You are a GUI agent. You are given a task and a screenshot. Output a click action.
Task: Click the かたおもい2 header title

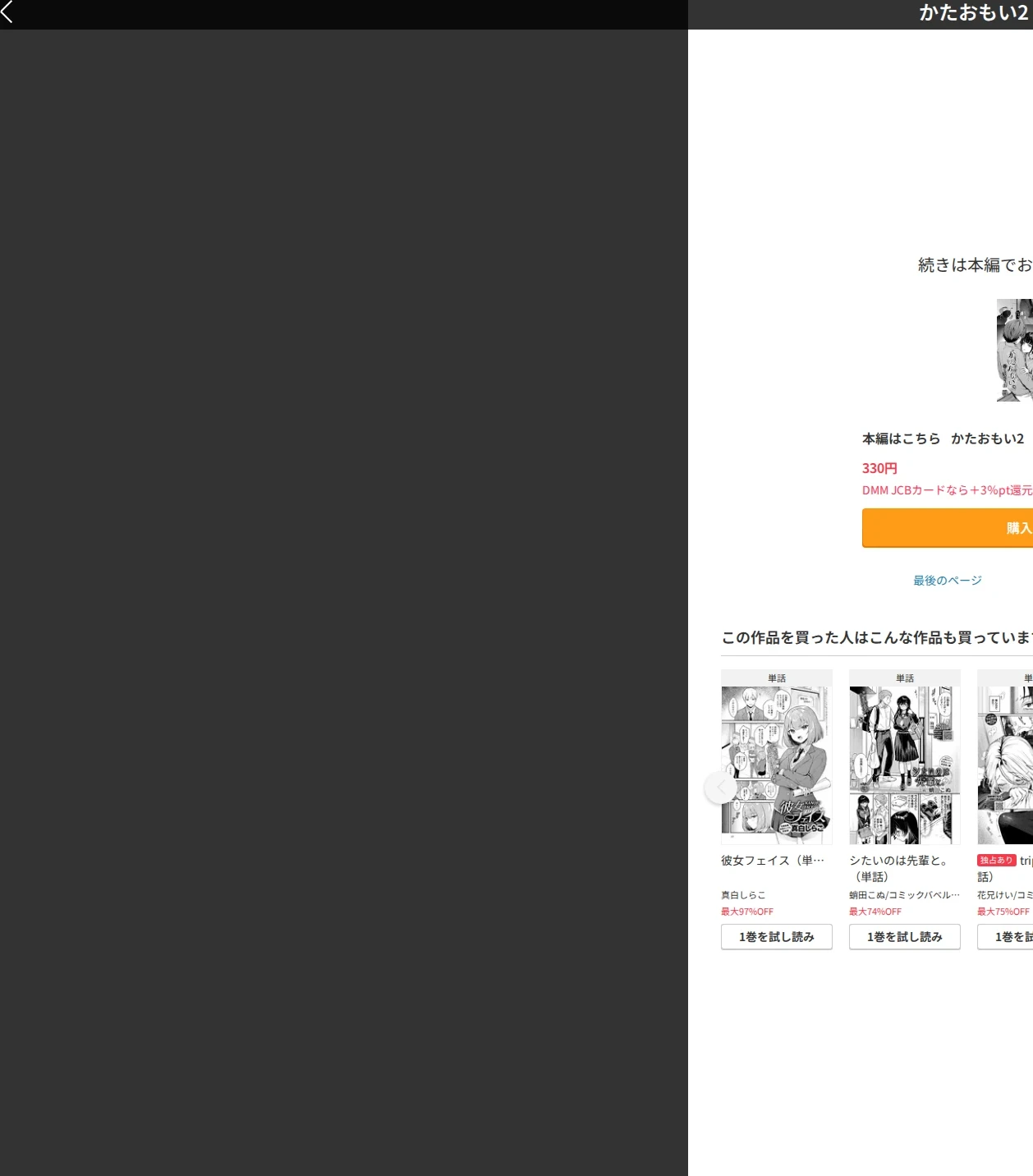(x=974, y=12)
